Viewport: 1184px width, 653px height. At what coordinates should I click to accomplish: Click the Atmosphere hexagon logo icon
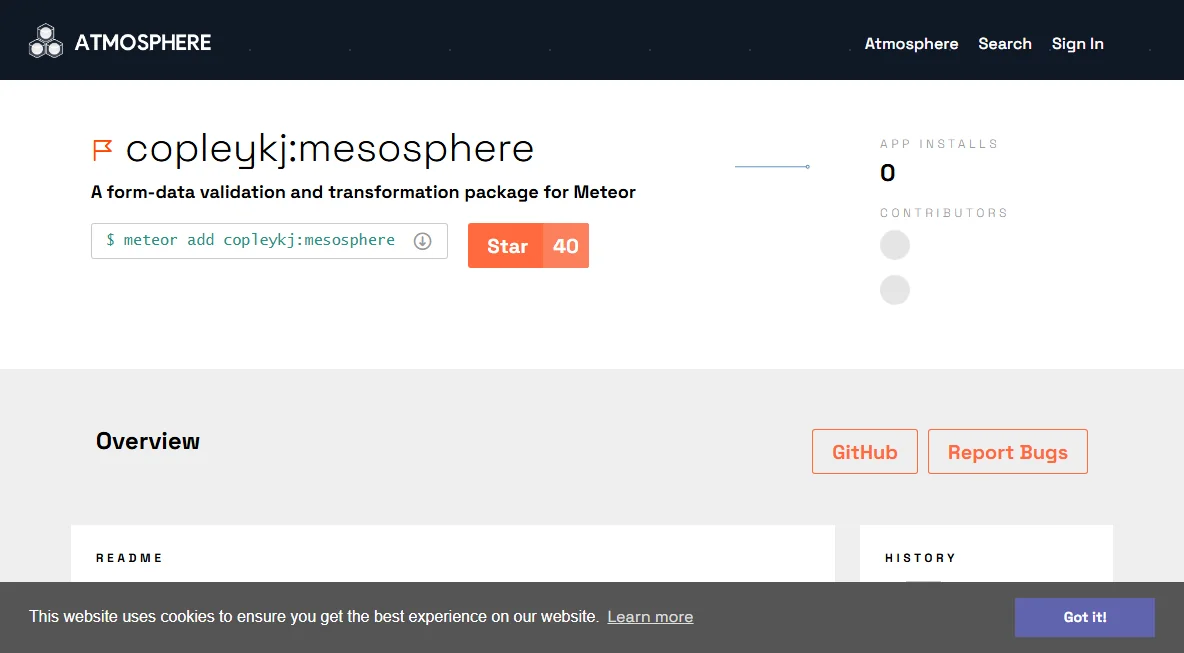point(45,42)
